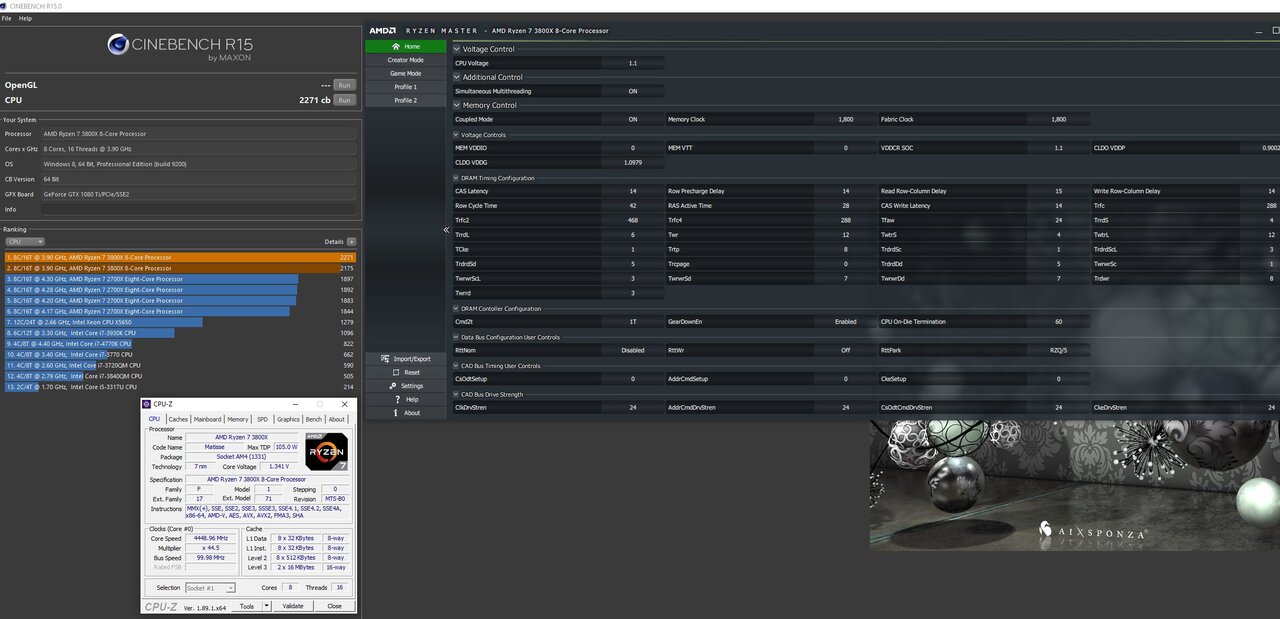Open the Socket #1 selection dropdown
This screenshot has height=619, width=1280.
tap(210, 588)
